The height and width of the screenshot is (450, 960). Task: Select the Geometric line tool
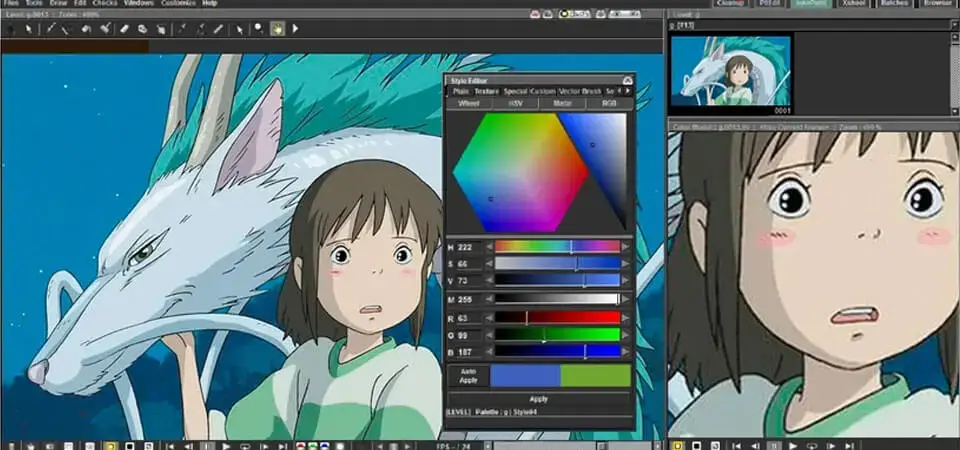pyautogui.click(x=66, y=29)
